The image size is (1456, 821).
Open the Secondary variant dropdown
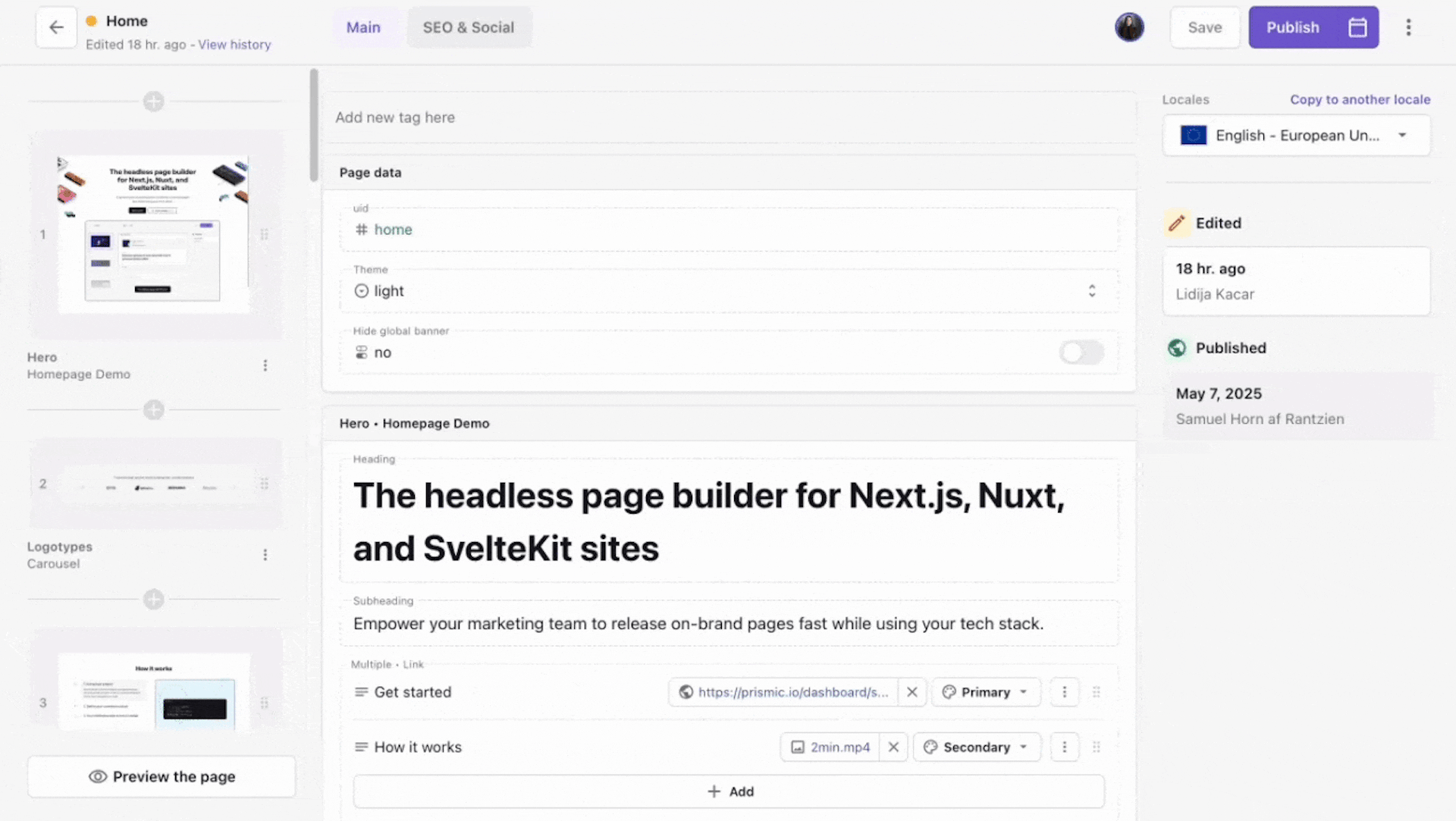click(977, 747)
